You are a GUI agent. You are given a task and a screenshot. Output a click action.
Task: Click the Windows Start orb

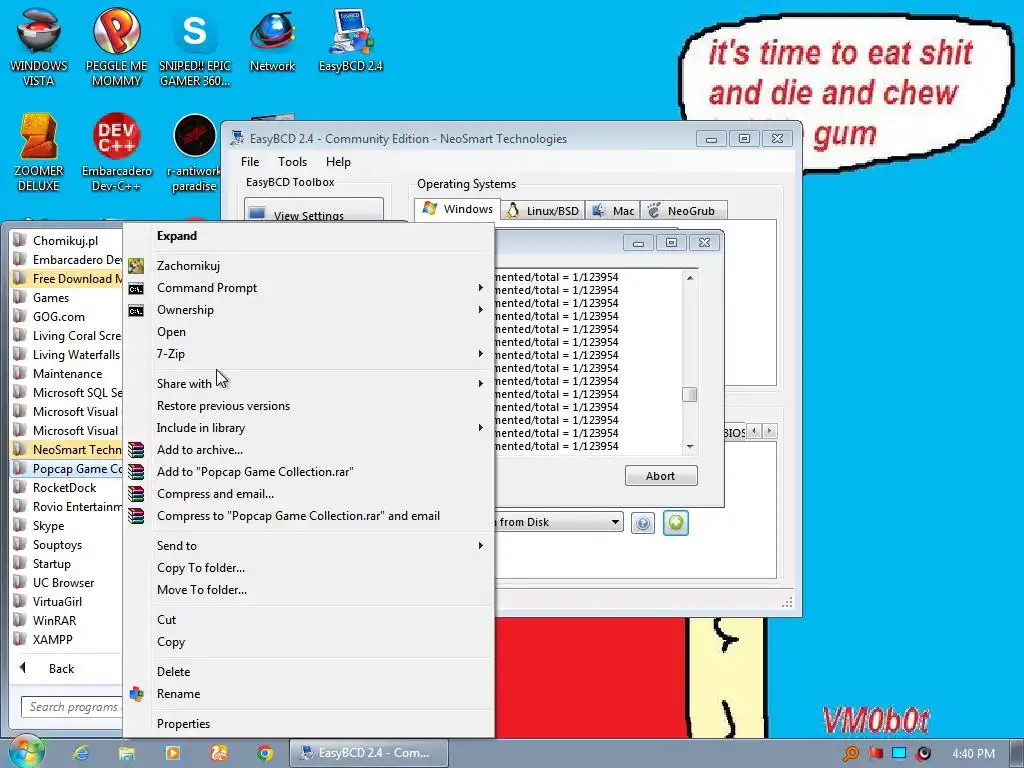[27, 752]
